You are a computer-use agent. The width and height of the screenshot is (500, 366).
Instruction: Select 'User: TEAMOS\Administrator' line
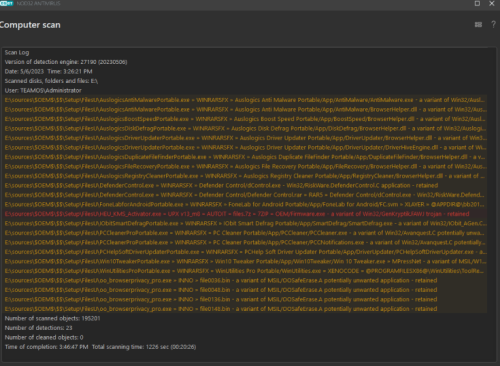pos(43,90)
